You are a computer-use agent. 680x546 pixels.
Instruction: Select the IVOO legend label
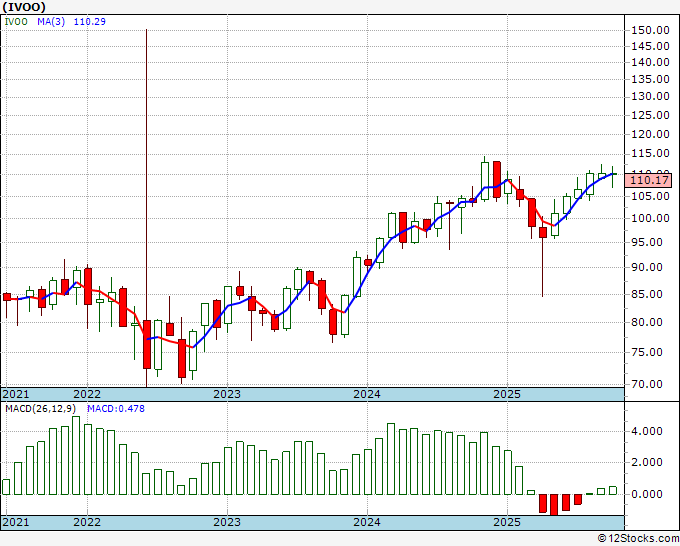click(16, 22)
